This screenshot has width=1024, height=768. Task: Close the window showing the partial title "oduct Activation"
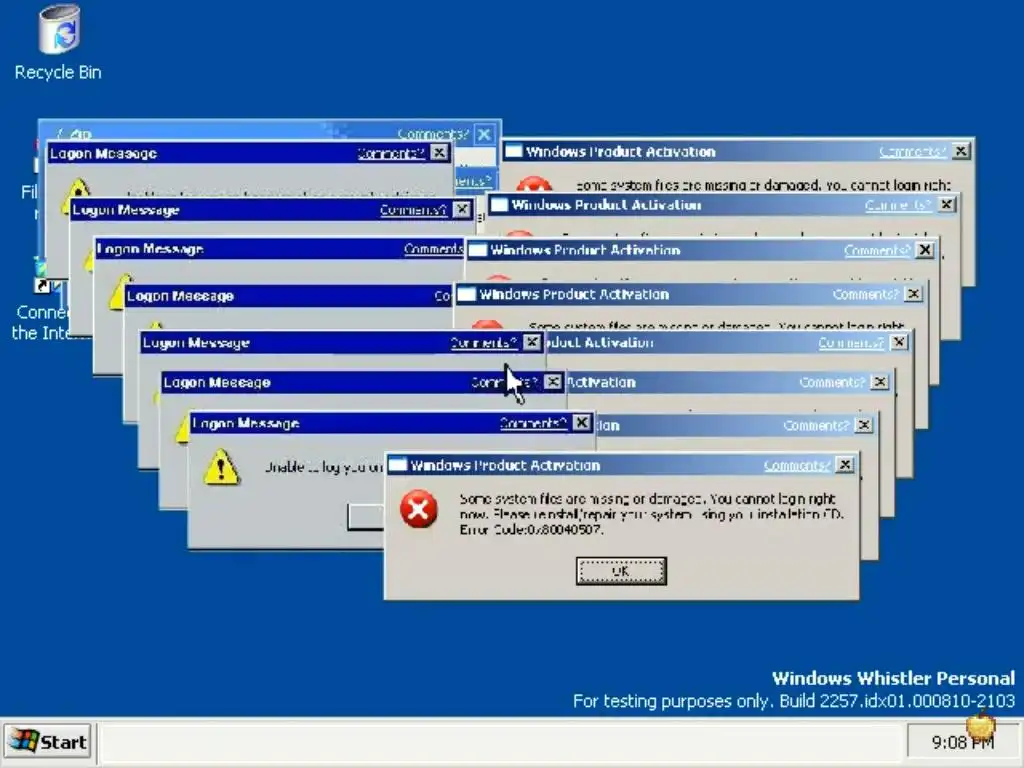[x=899, y=342]
